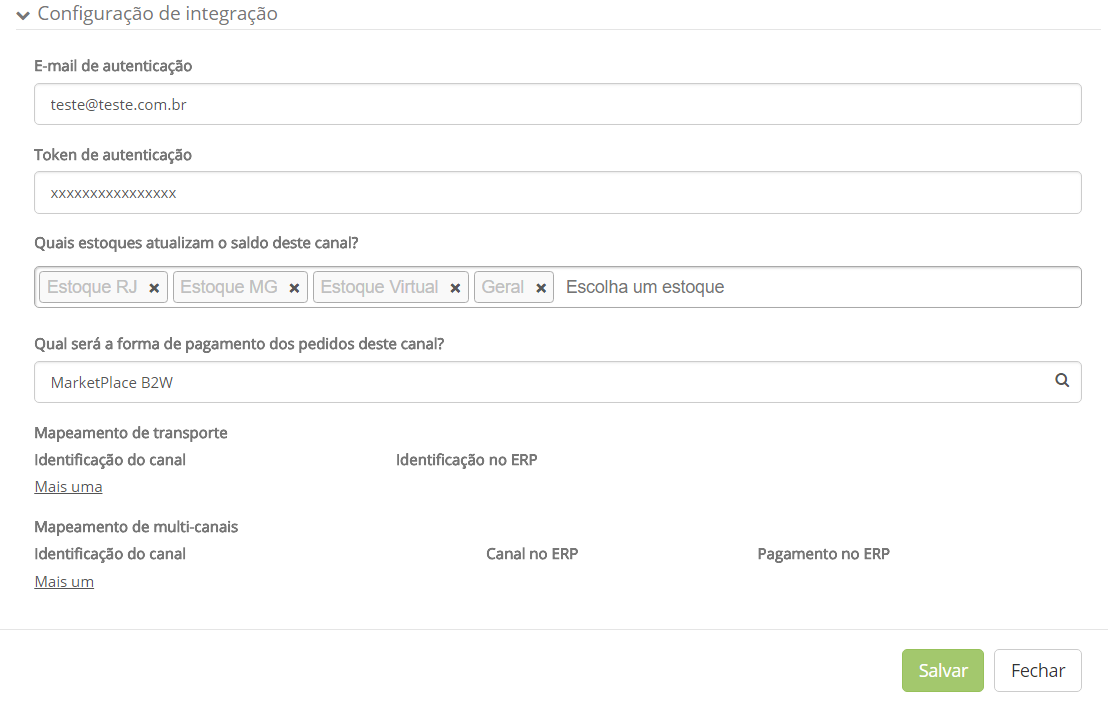The height and width of the screenshot is (703, 1108).
Task: Click the payment method search icon
Action: pyautogui.click(x=1061, y=381)
